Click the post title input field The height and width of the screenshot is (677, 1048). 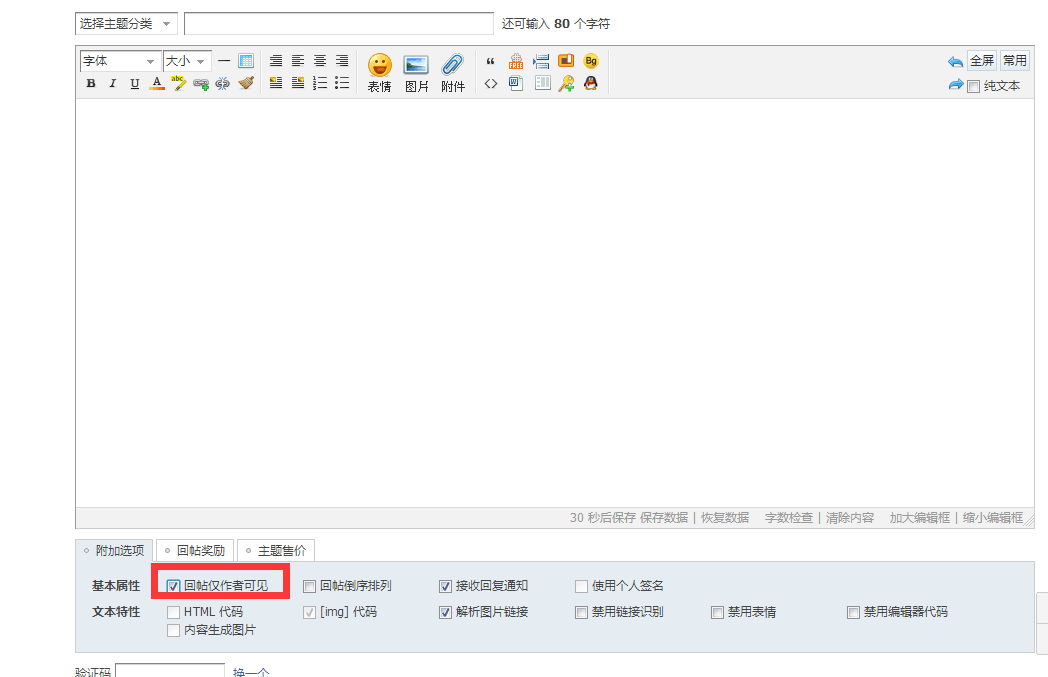(339, 24)
